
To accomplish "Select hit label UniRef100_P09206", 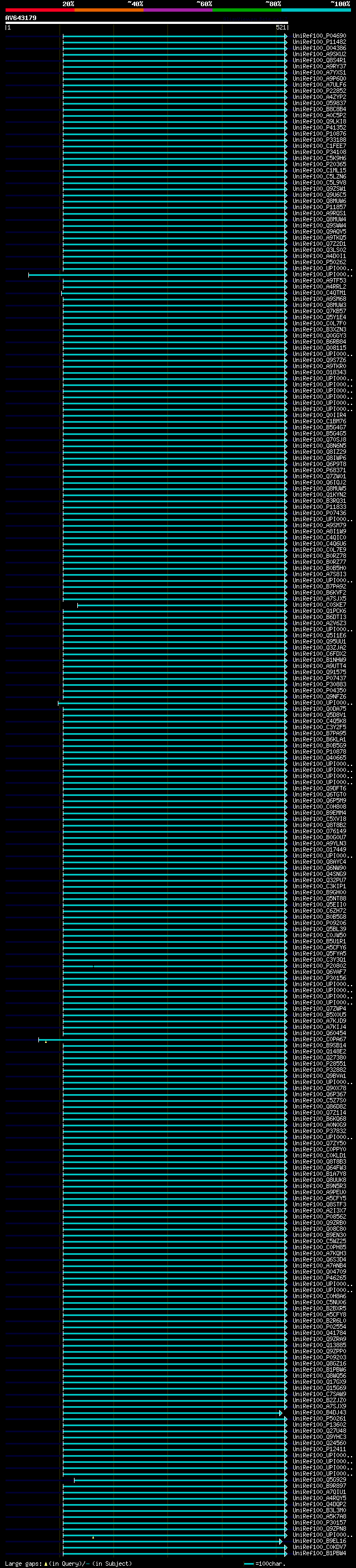I will 319,923.
